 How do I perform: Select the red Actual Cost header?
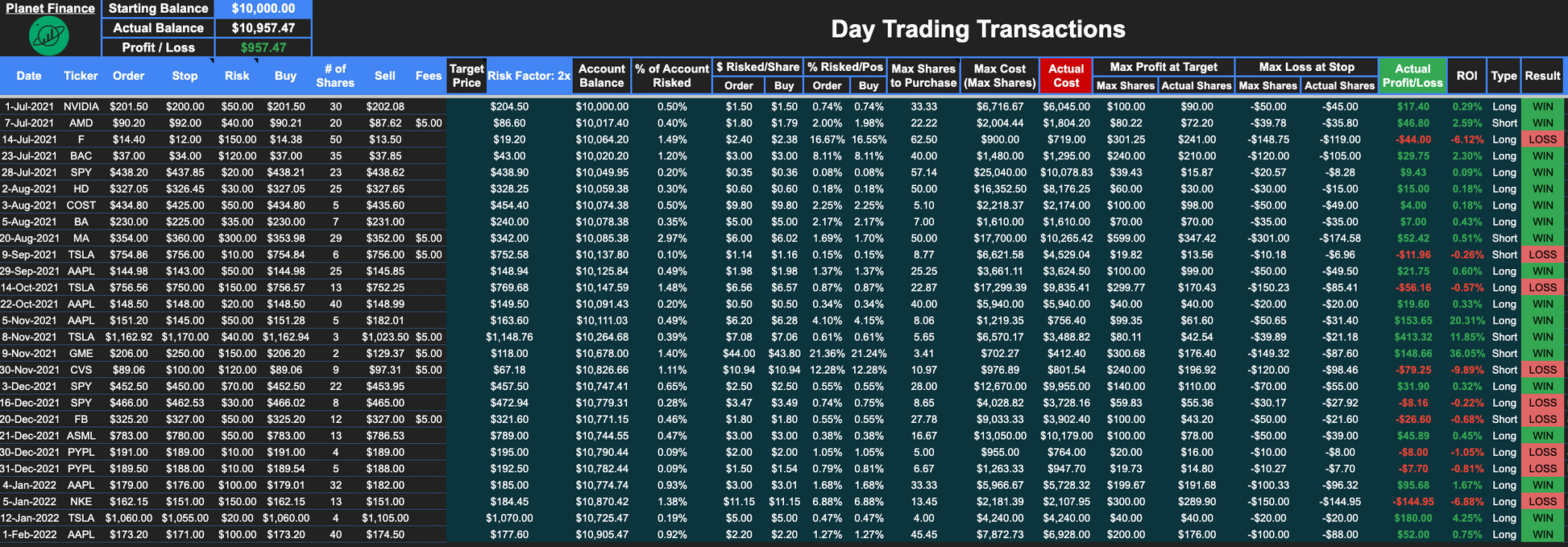tap(1065, 76)
